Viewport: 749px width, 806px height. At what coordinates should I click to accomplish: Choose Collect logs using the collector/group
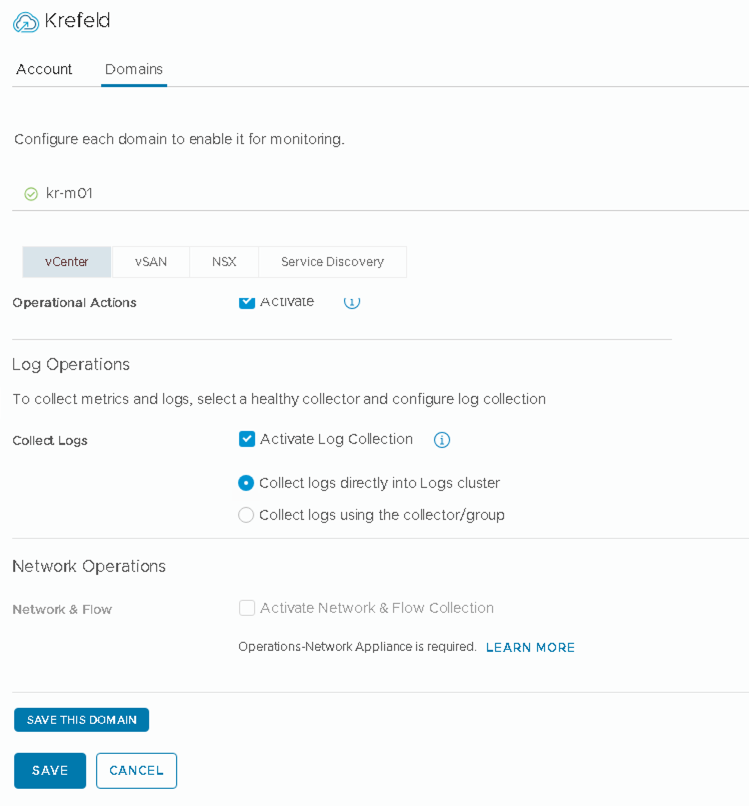[246, 515]
